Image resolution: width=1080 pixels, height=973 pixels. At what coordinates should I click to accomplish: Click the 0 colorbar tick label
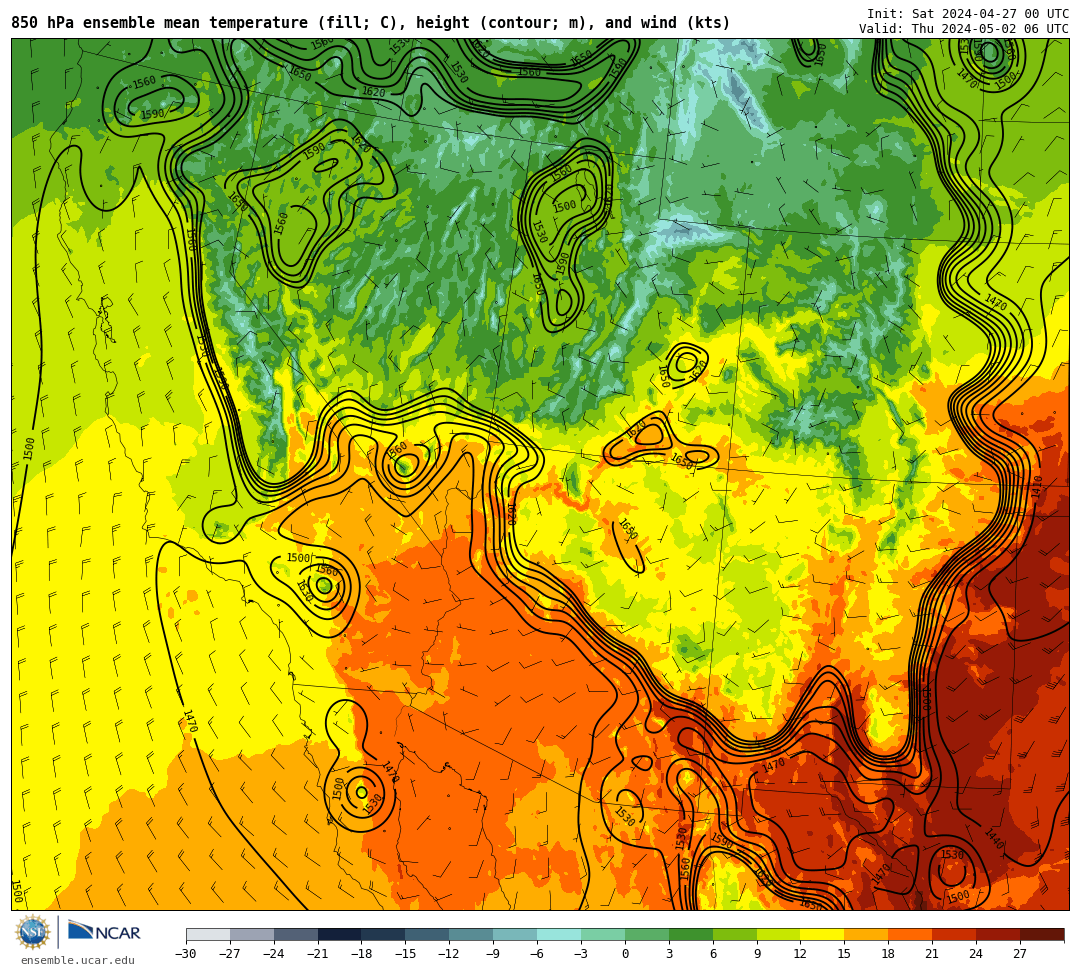click(x=625, y=954)
